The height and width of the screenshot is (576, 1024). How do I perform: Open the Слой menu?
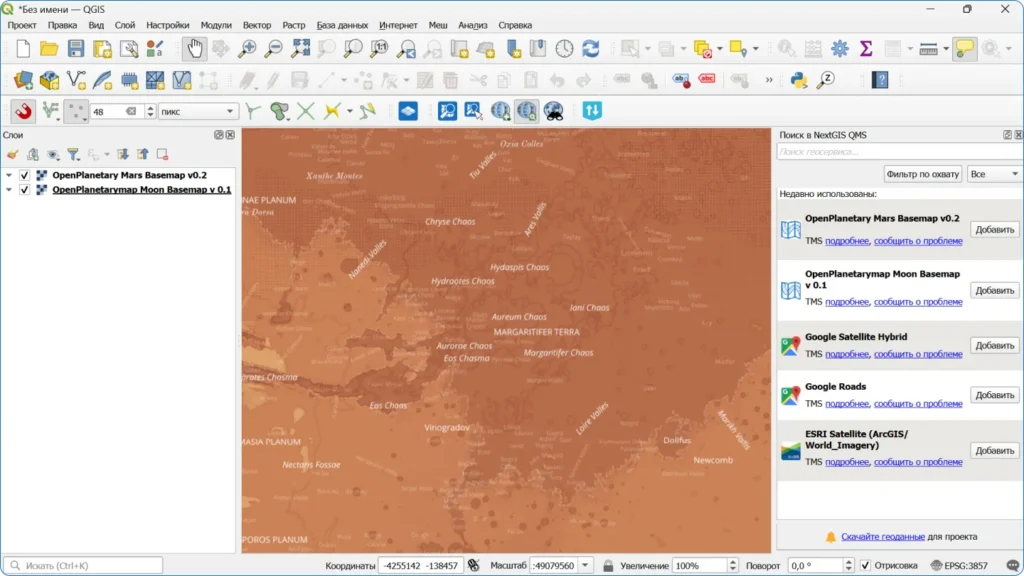125,25
